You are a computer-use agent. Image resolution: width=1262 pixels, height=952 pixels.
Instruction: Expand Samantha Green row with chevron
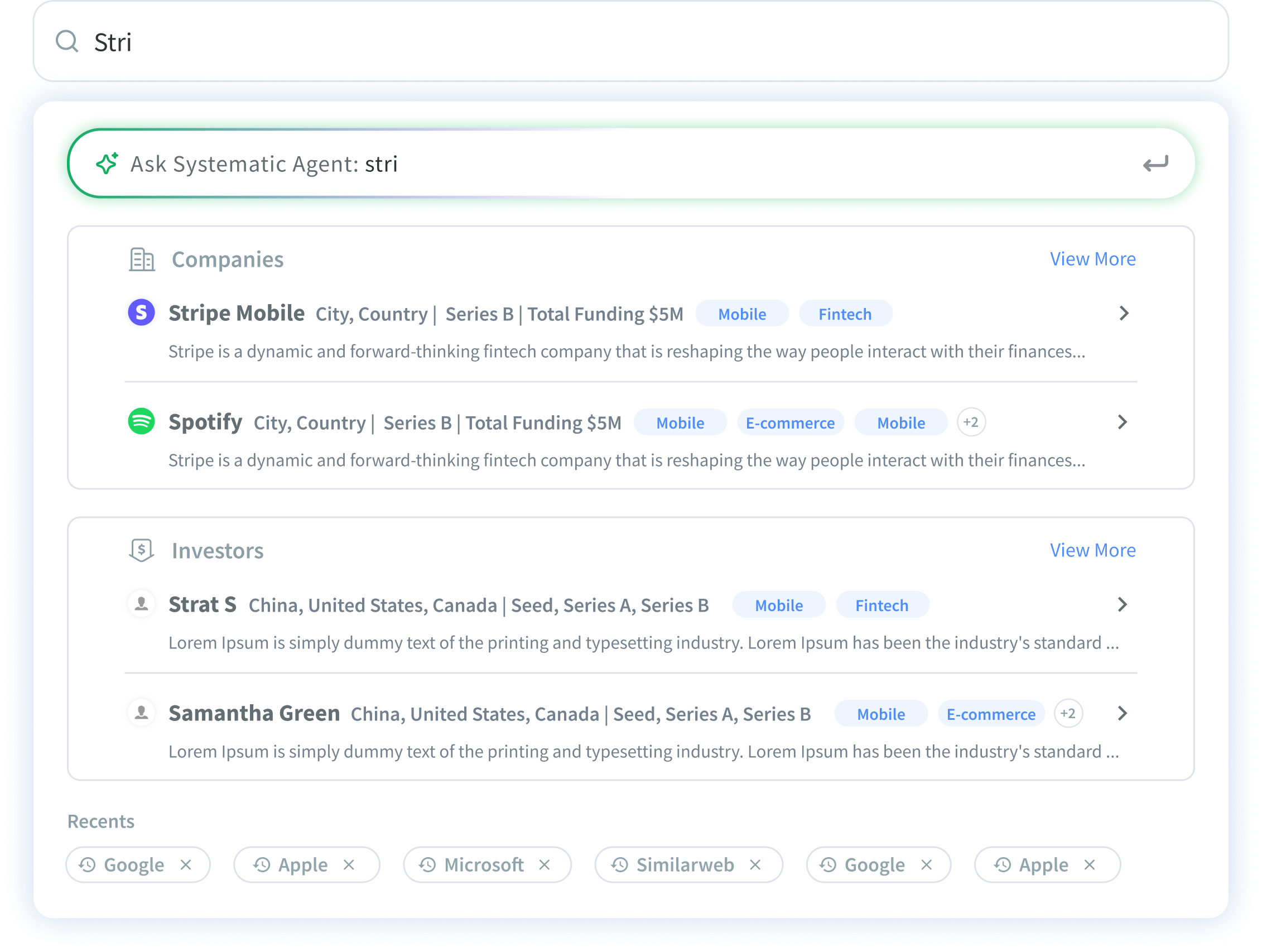click(1122, 713)
